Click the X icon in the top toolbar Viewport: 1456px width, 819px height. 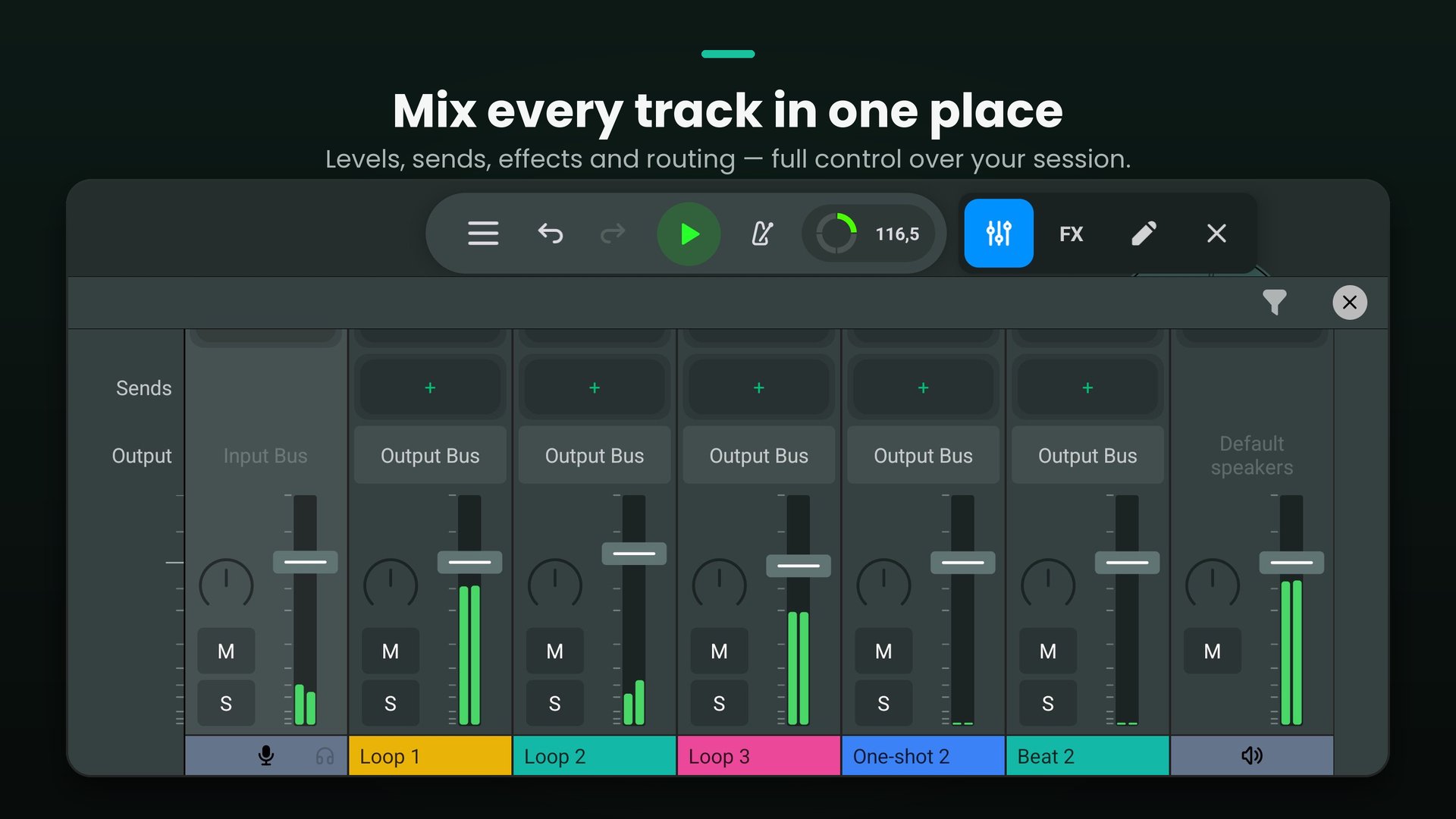[1216, 234]
